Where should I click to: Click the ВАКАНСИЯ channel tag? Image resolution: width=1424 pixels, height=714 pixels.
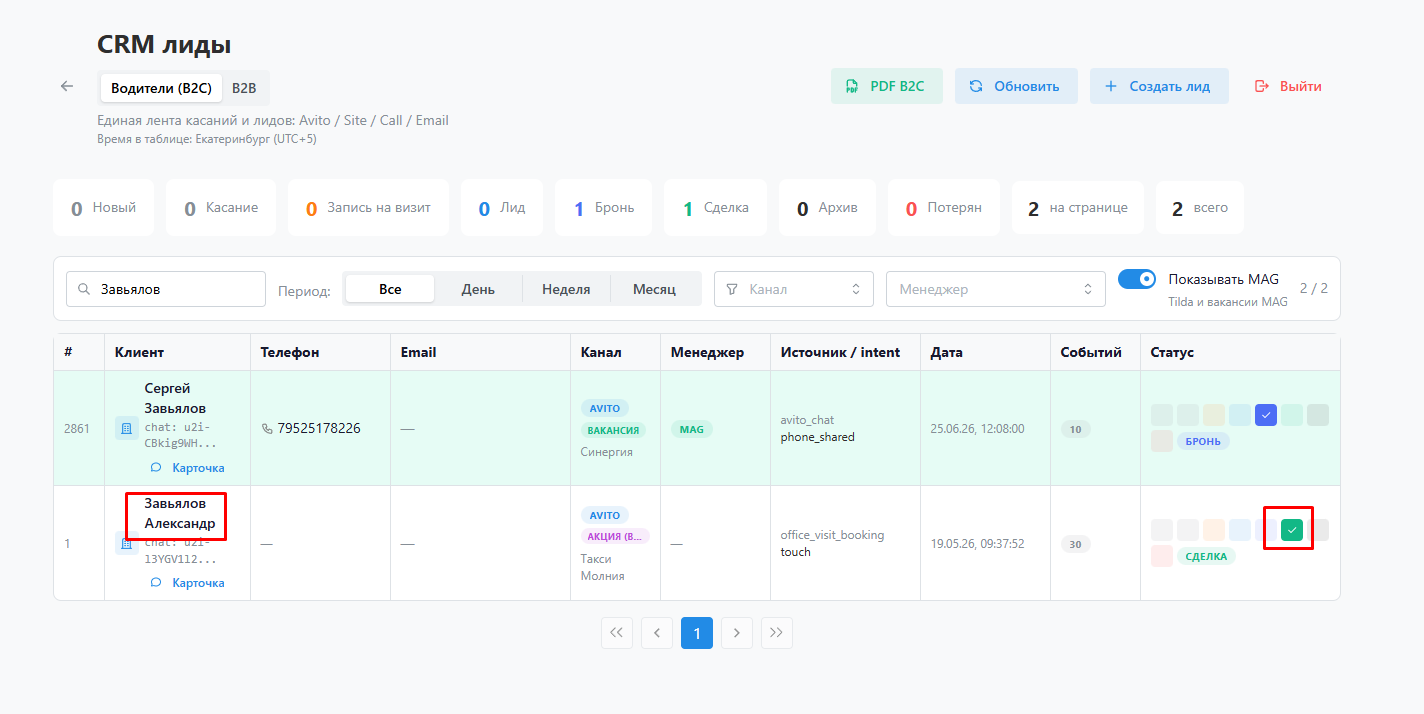[613, 430]
